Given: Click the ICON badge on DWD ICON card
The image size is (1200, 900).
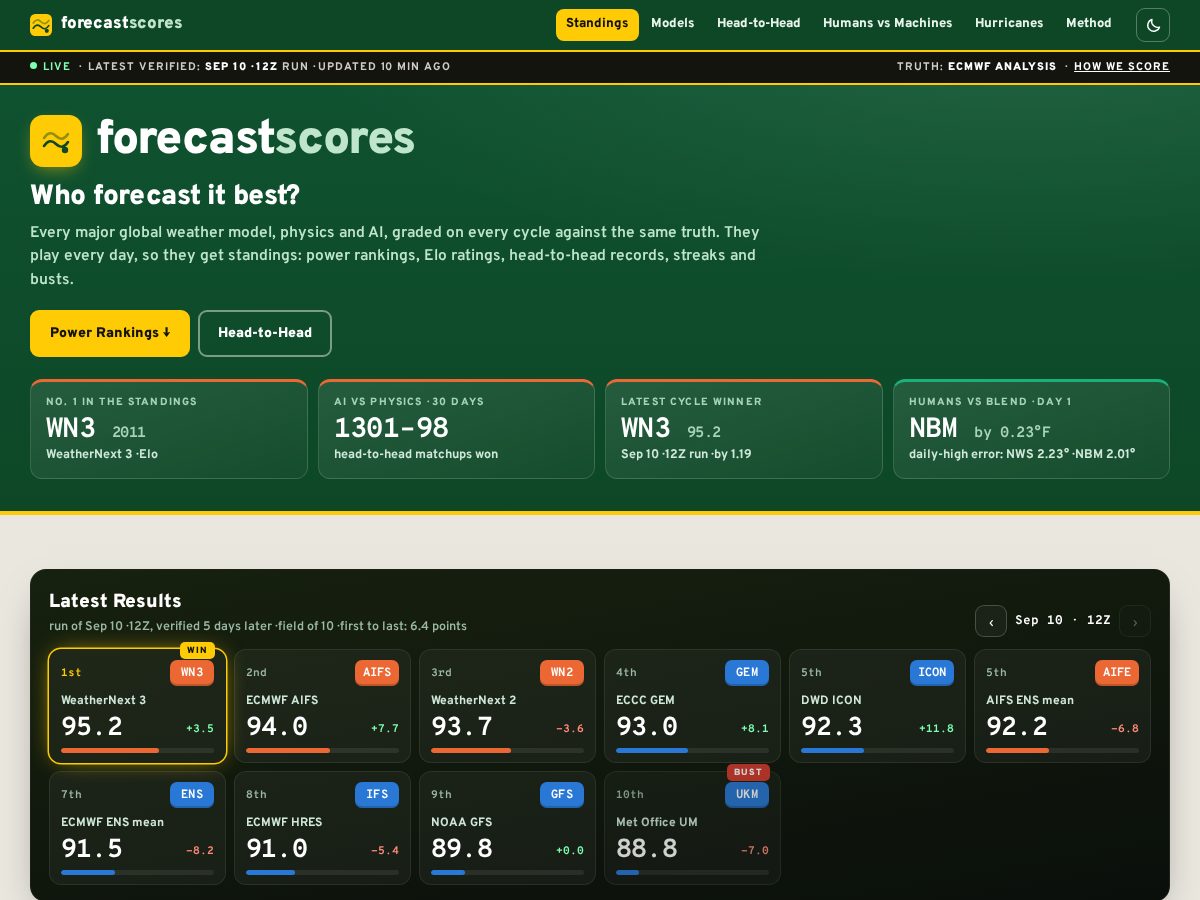Looking at the screenshot, I should (932, 673).
